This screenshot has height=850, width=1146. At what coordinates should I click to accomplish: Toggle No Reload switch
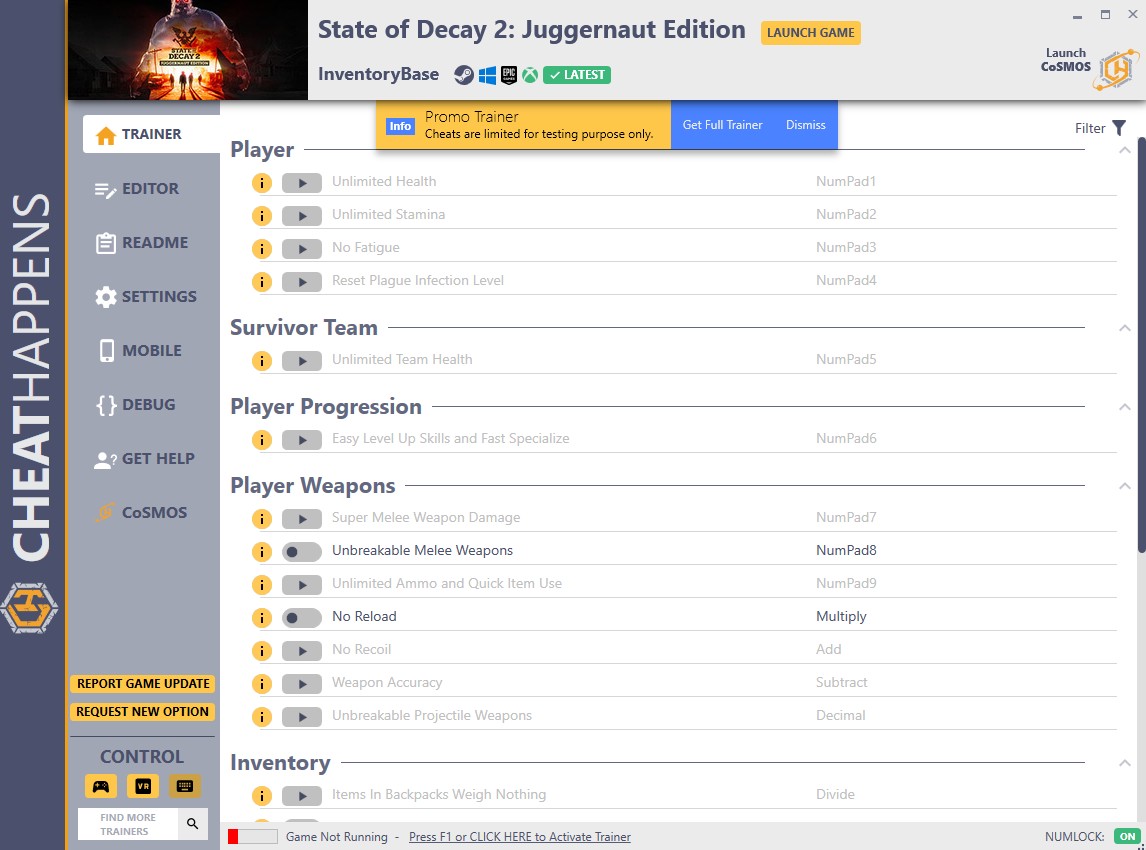click(x=302, y=618)
